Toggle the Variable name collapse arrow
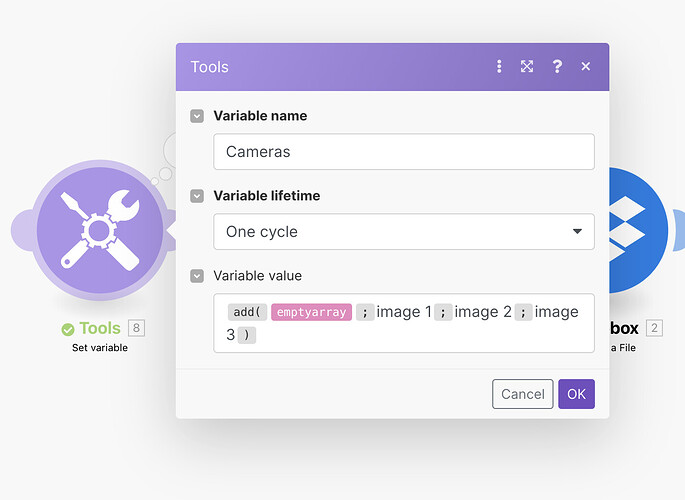The width and height of the screenshot is (685, 500). pos(197,116)
